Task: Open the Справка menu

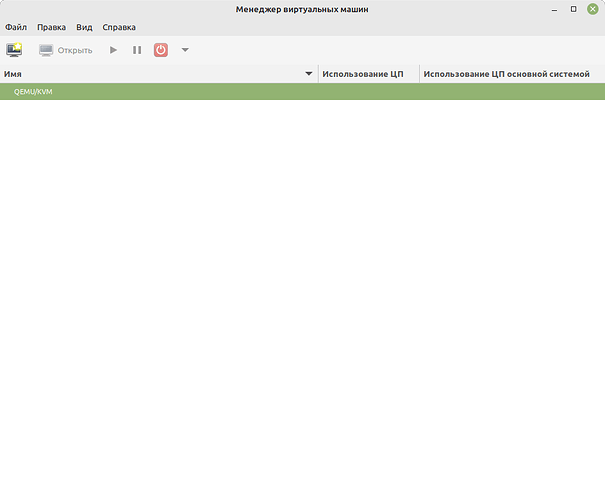Action: 119,27
